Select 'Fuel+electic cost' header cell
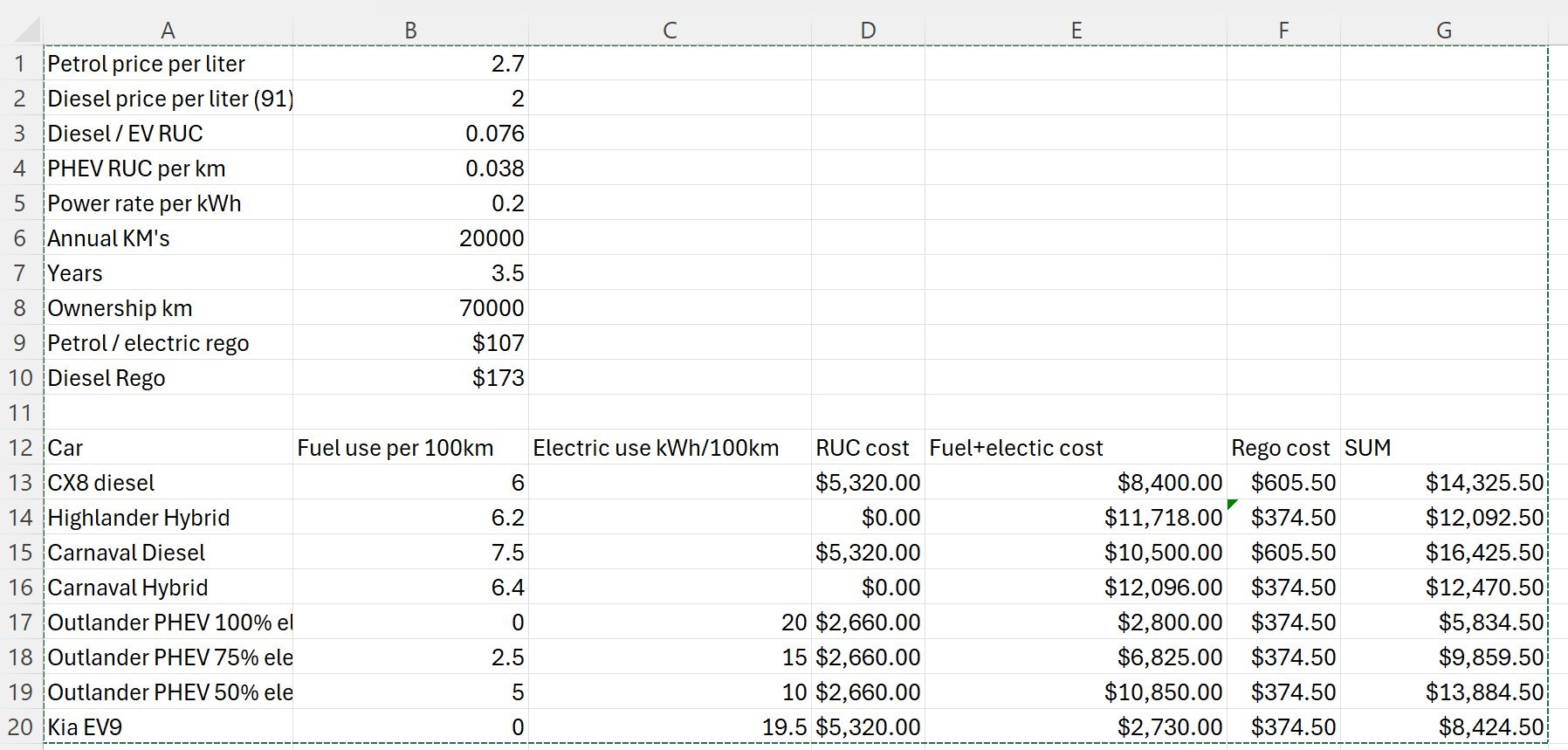The image size is (1568, 750). click(1076, 448)
